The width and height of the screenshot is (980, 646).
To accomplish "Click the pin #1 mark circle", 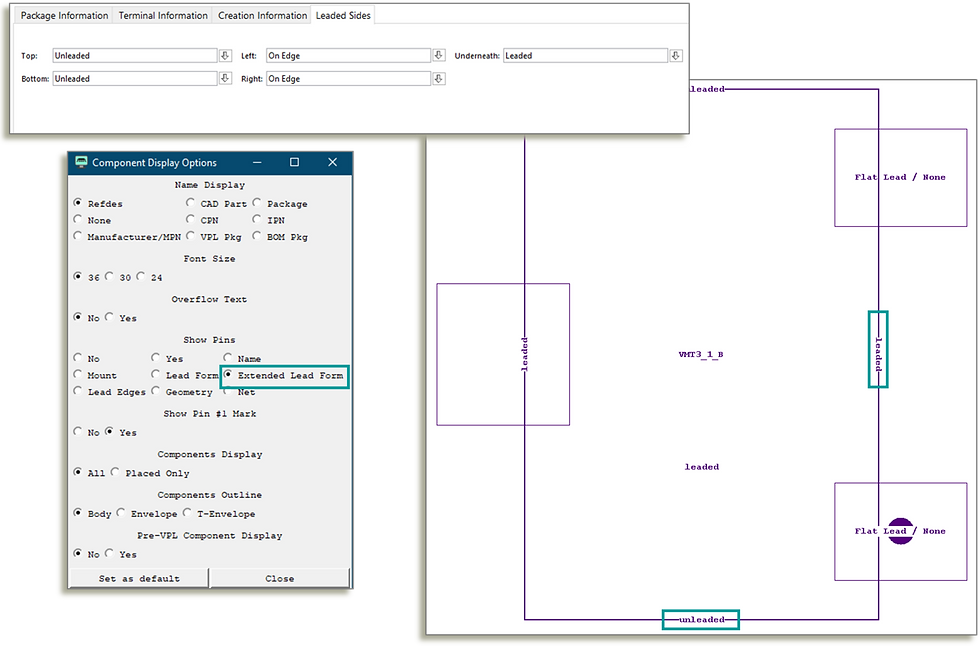I will point(901,531).
